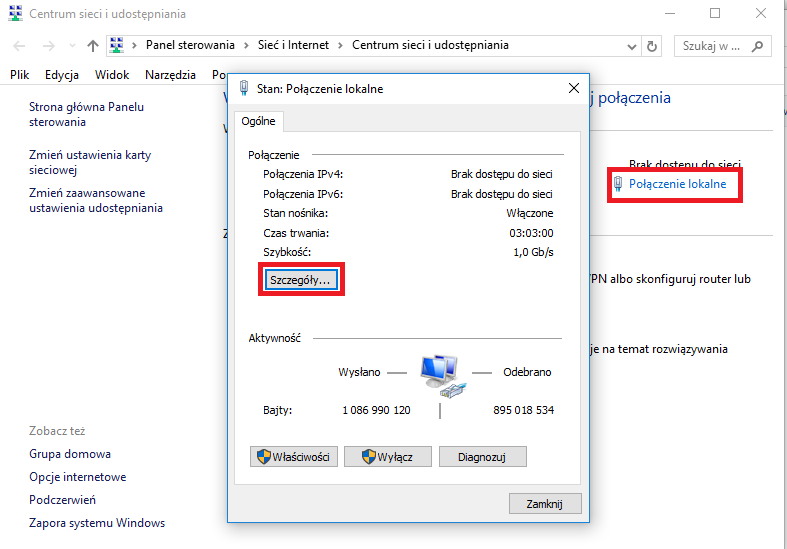The width and height of the screenshot is (787, 549).
Task: Select Sieć i Internet in breadcrumb
Action: coord(293,45)
